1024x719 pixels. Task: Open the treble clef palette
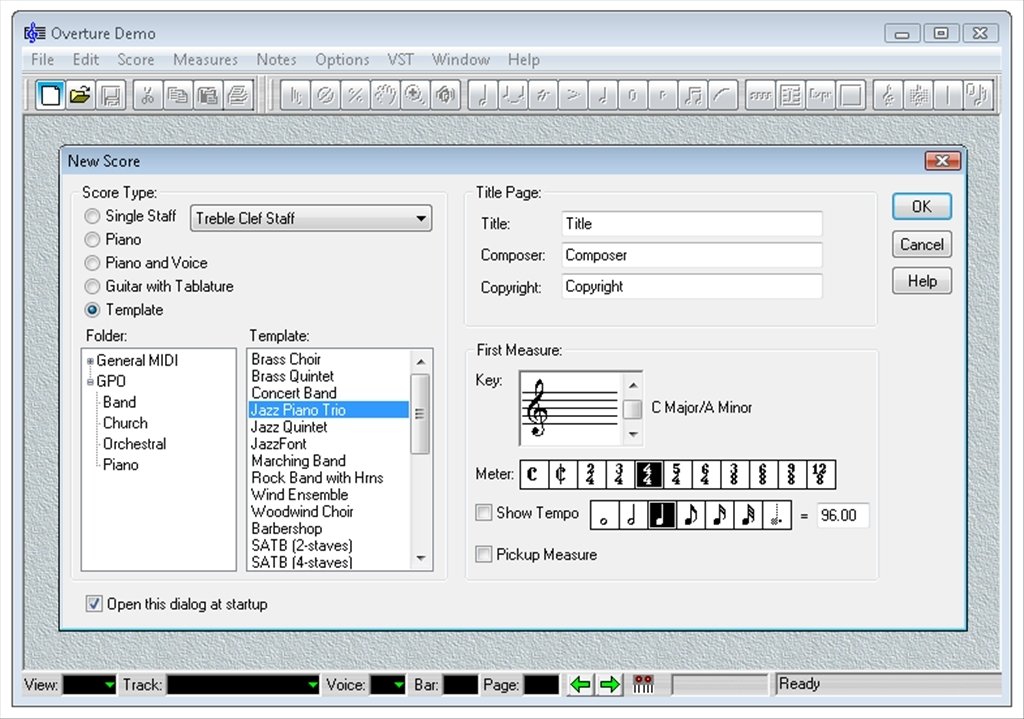[888, 95]
